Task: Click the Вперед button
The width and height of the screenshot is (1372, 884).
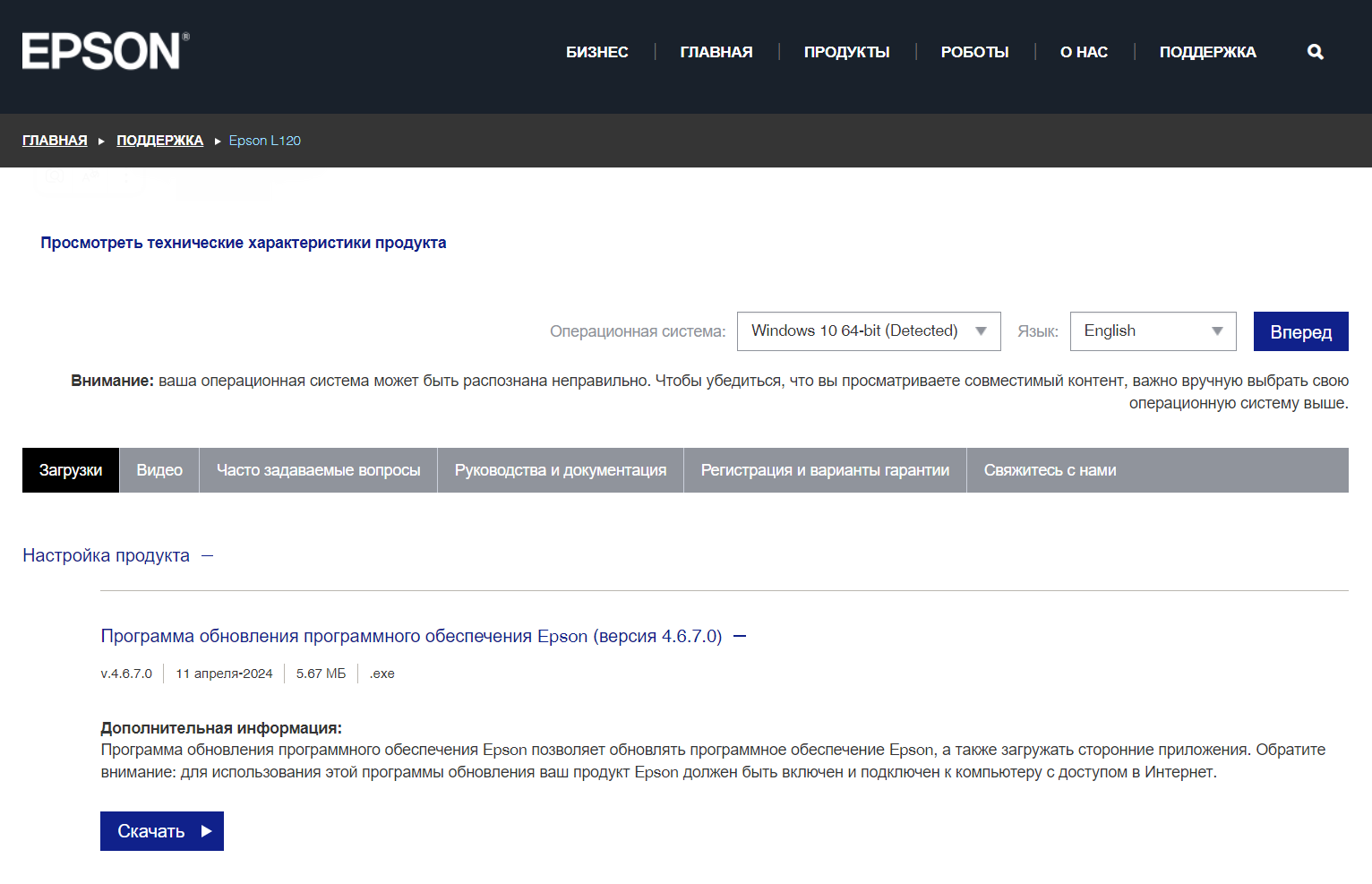Action: click(1300, 331)
